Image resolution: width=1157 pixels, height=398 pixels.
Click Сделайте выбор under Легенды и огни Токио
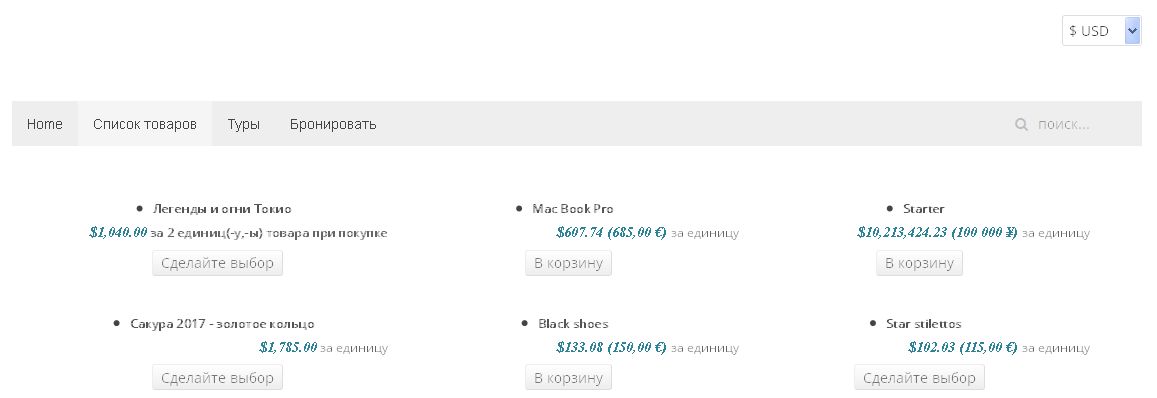(x=218, y=263)
